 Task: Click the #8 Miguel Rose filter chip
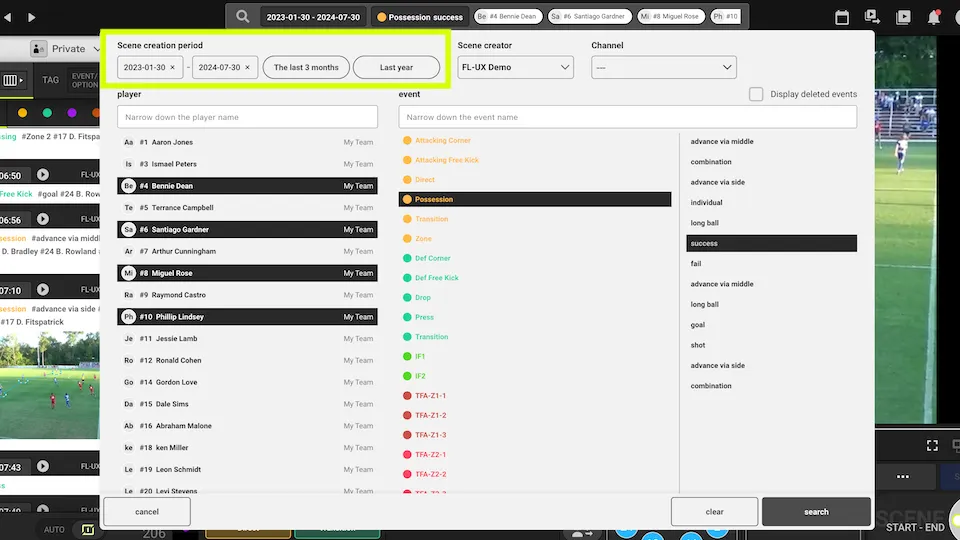670,17
